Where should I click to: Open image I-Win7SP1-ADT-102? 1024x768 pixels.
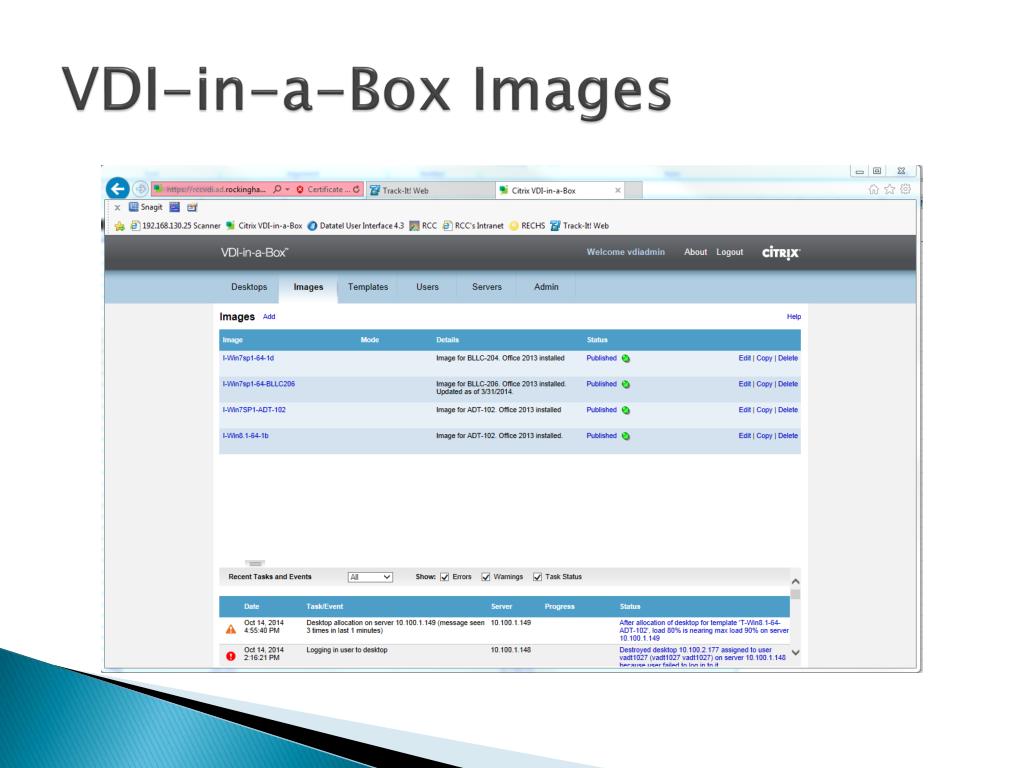point(254,410)
